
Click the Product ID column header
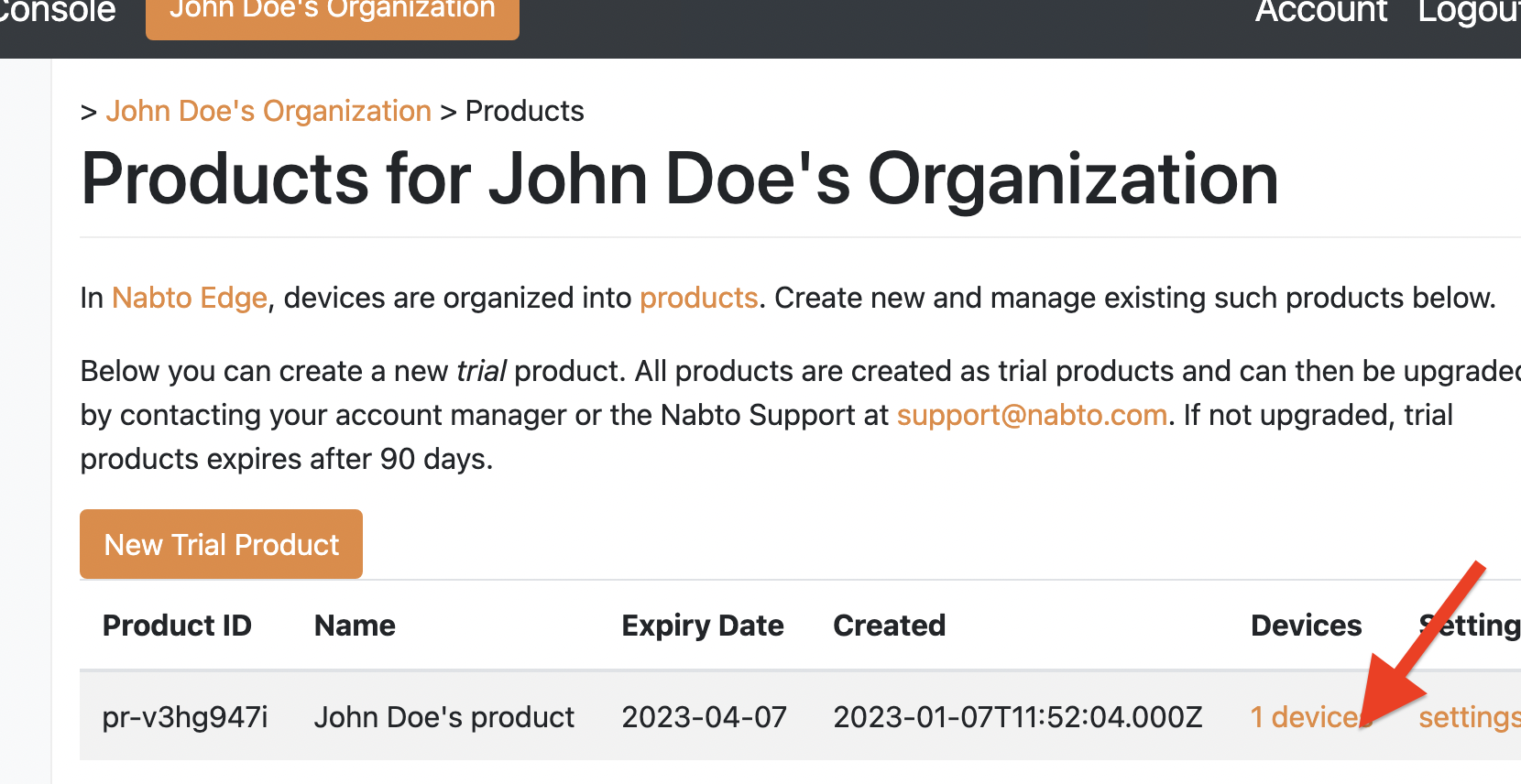point(177,626)
